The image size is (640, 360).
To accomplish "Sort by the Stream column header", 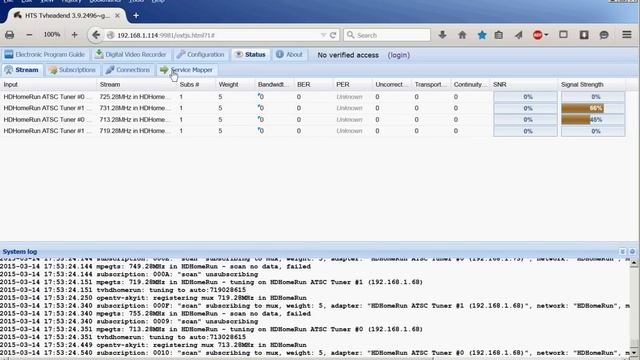I will pos(137,84).
